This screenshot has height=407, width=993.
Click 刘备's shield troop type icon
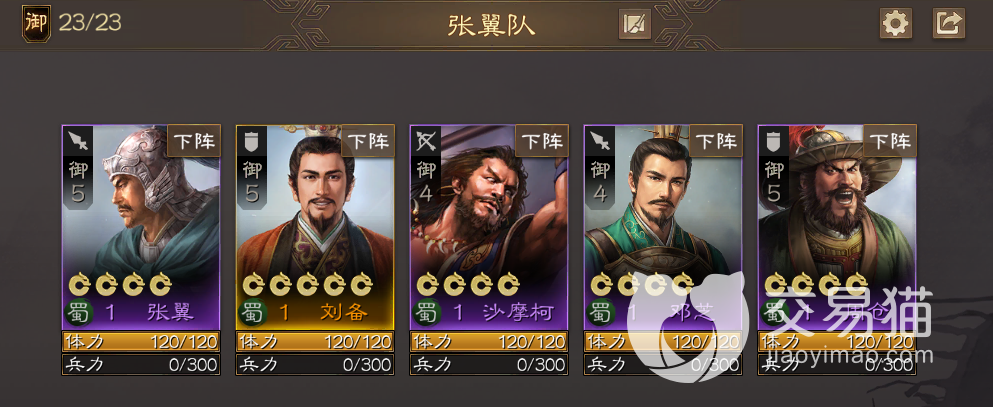(252, 141)
